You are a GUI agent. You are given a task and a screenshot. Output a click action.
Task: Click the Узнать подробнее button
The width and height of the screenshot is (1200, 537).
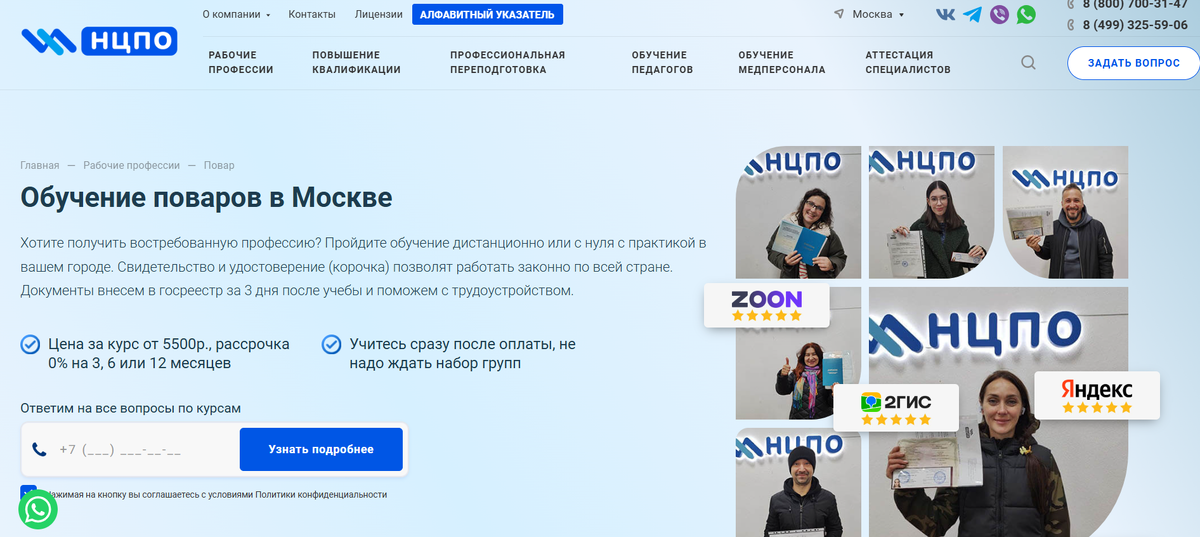(321, 450)
